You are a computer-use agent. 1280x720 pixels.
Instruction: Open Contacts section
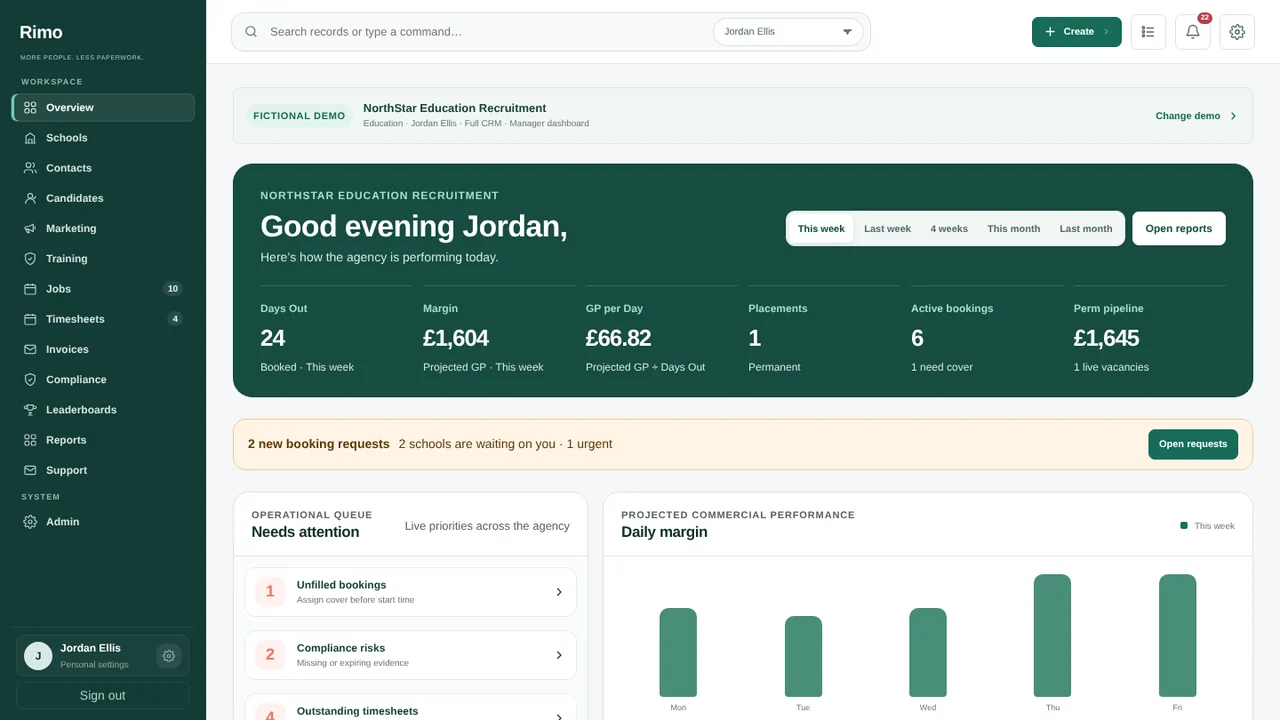[x=103, y=168]
